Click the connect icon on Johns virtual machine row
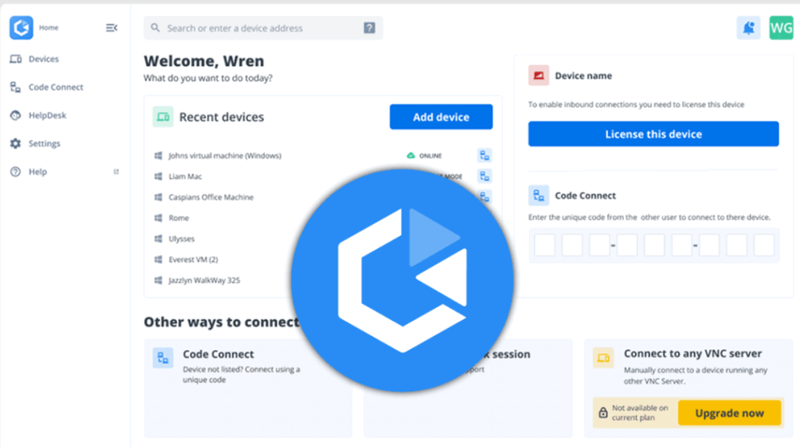800x447 pixels. (484, 155)
